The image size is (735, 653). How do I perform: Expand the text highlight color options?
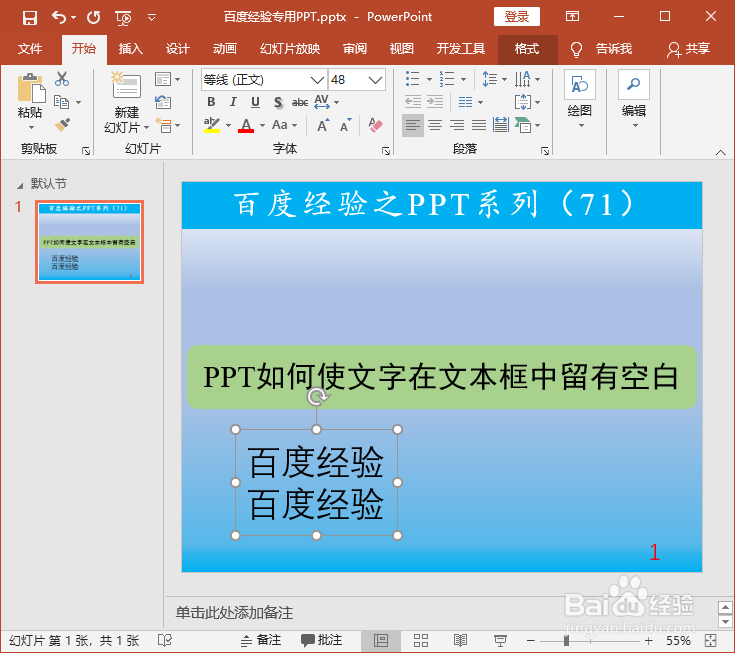pos(228,125)
